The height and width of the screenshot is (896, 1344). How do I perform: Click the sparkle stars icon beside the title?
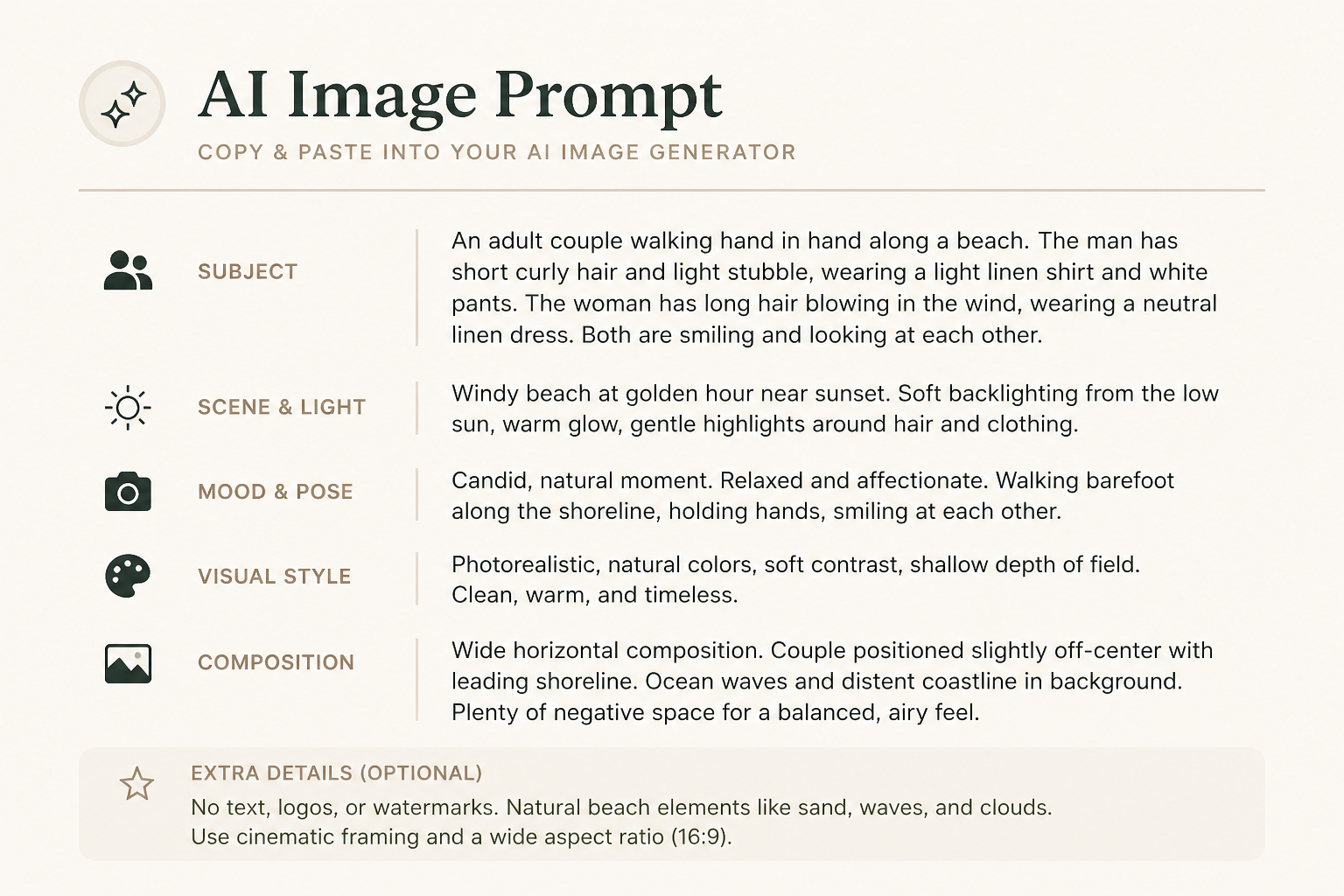pos(122,103)
